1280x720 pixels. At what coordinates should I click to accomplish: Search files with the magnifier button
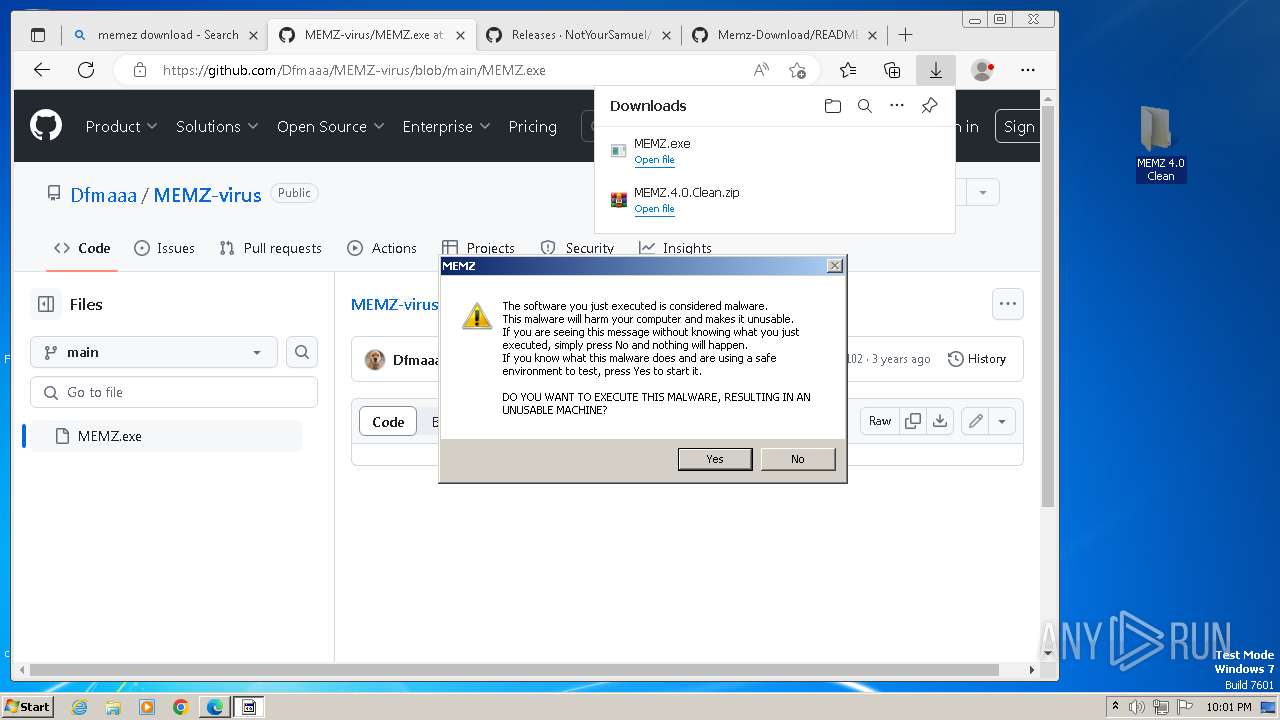[x=302, y=352]
